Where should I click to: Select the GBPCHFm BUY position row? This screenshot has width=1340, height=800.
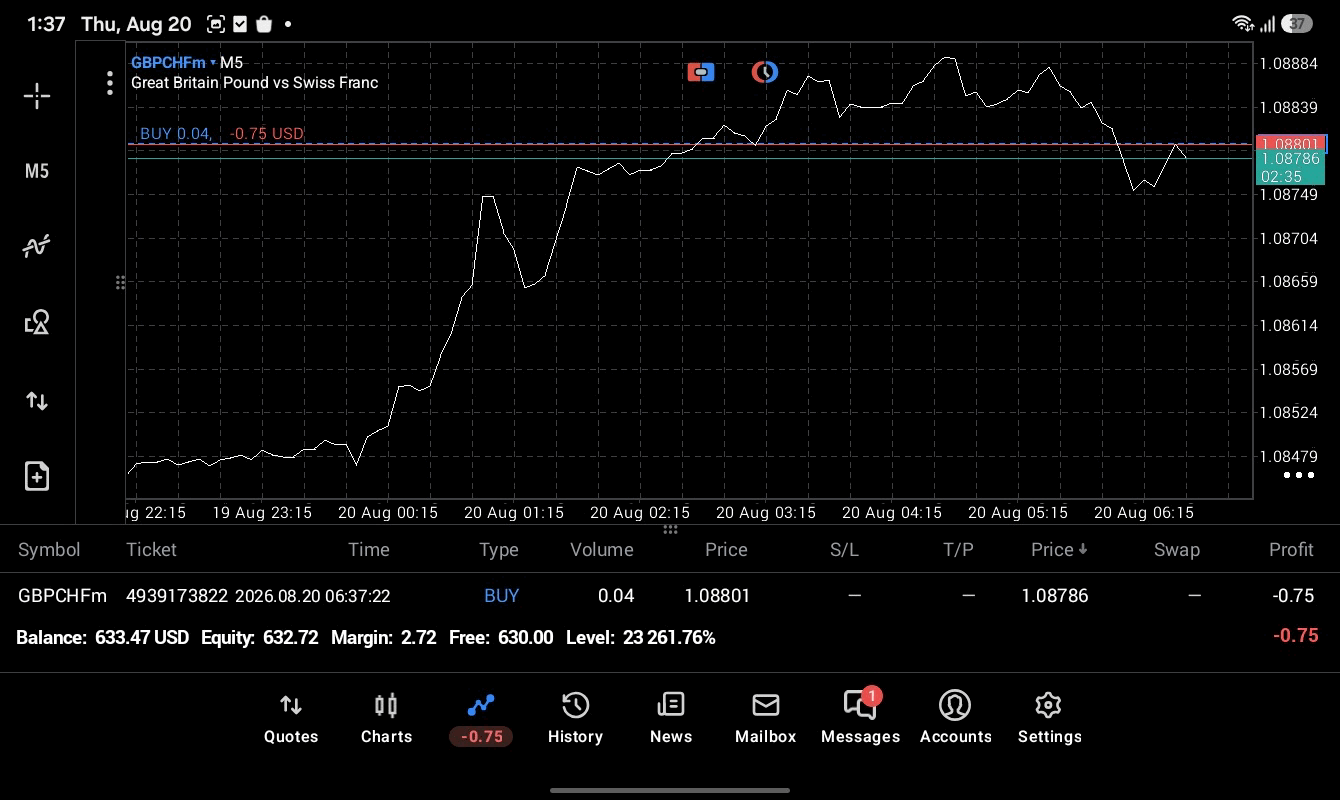point(670,595)
